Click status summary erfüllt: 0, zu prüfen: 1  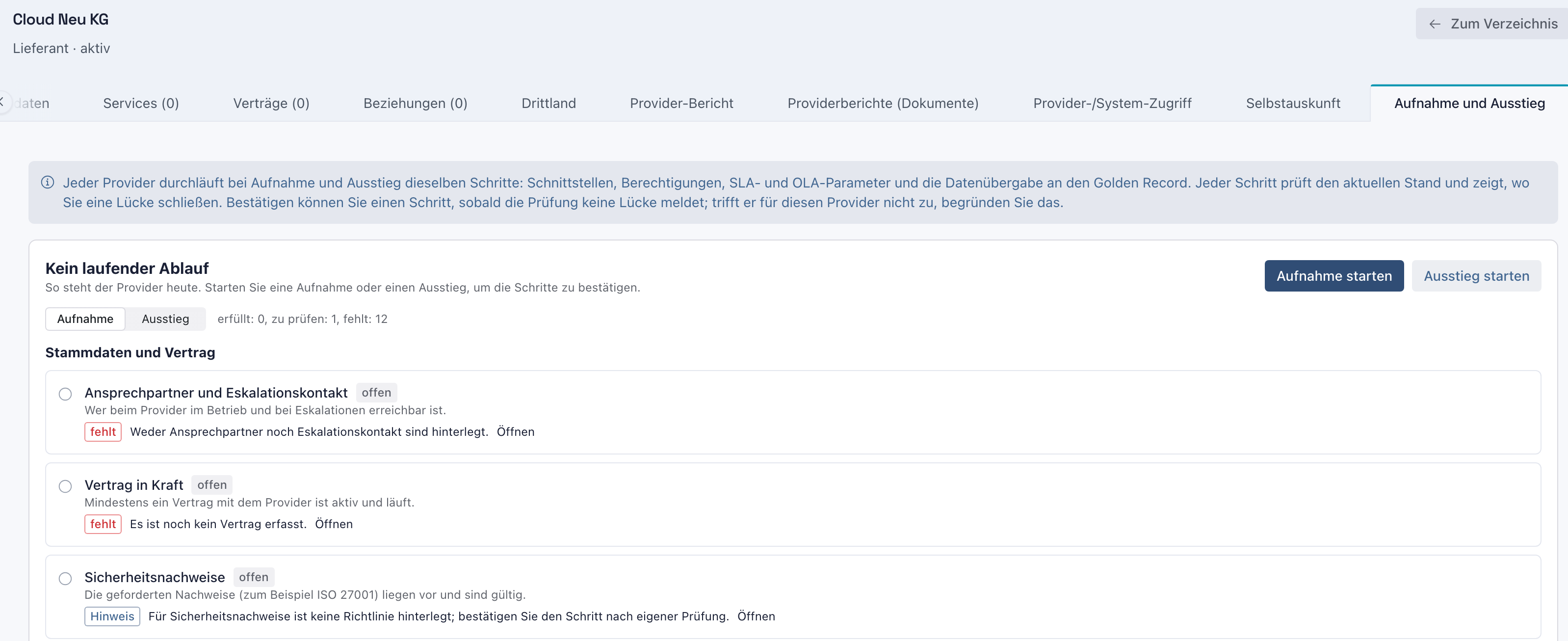tap(303, 319)
